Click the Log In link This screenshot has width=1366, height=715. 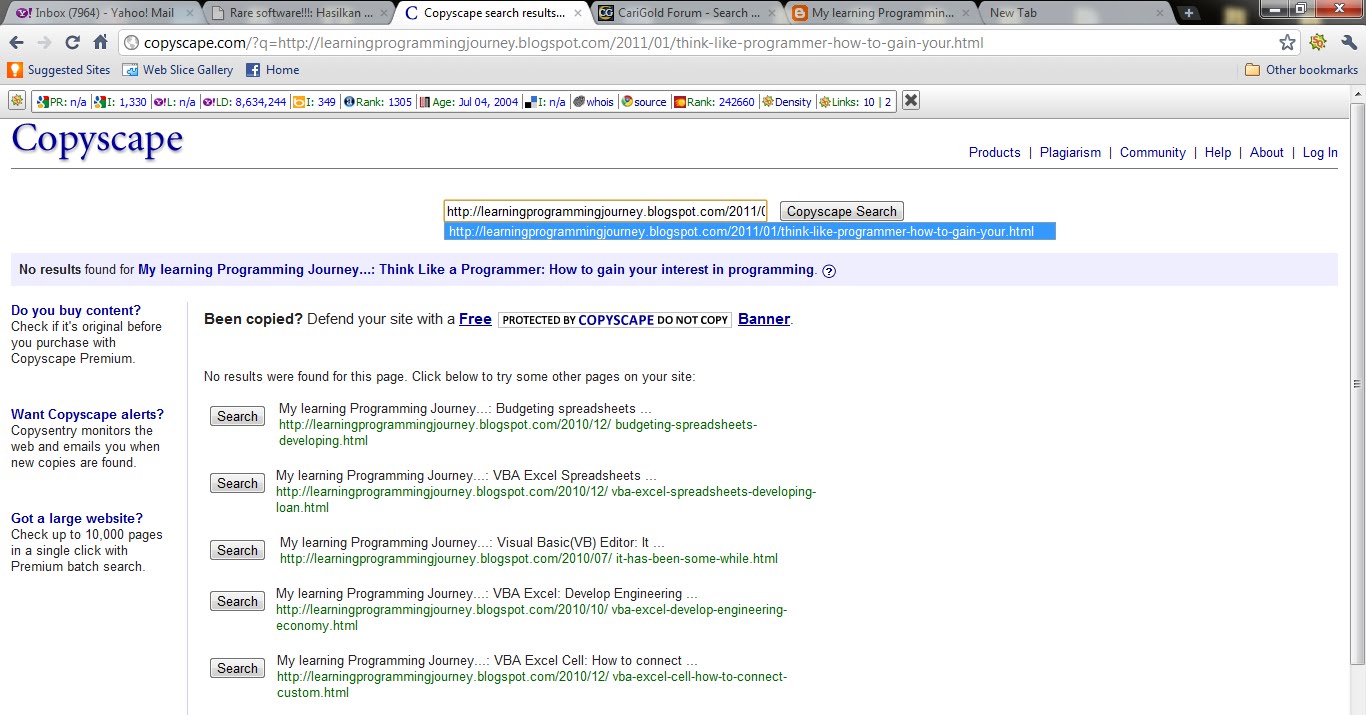coord(1320,152)
